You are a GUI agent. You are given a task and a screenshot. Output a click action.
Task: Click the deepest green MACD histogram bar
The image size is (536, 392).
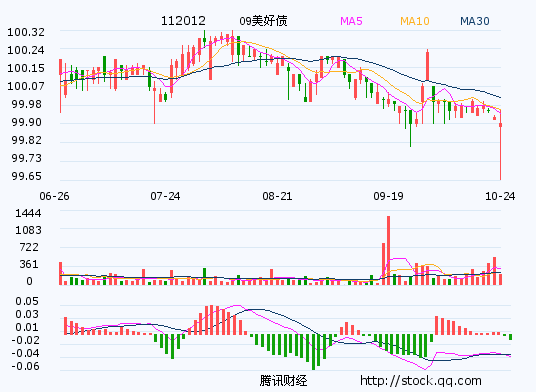(313, 352)
